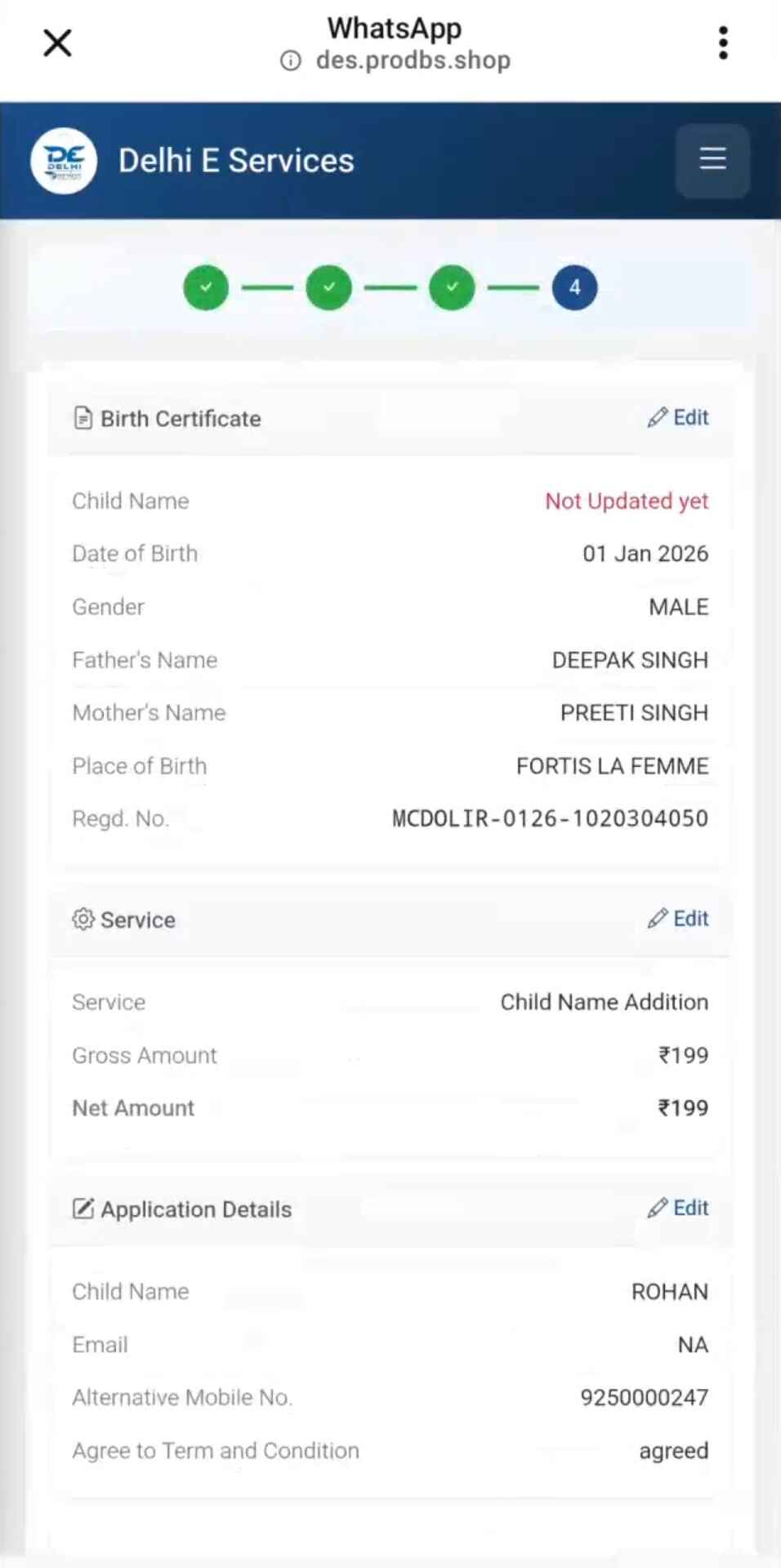
Task: Click the Application Details pencil-square icon
Action: 83,1209
